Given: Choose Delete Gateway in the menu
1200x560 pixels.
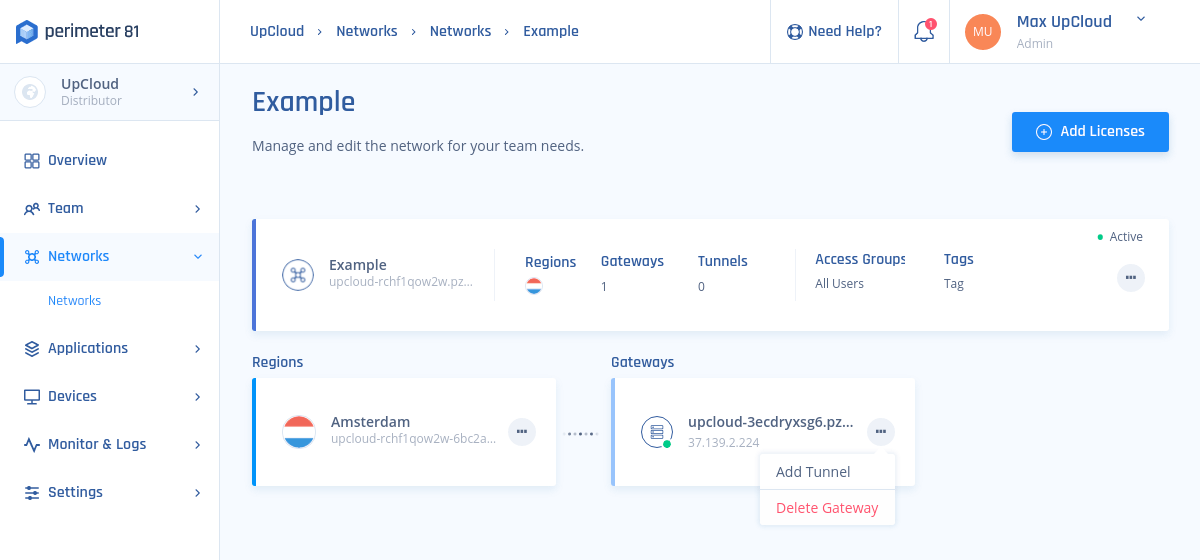Looking at the screenshot, I should click(827, 508).
